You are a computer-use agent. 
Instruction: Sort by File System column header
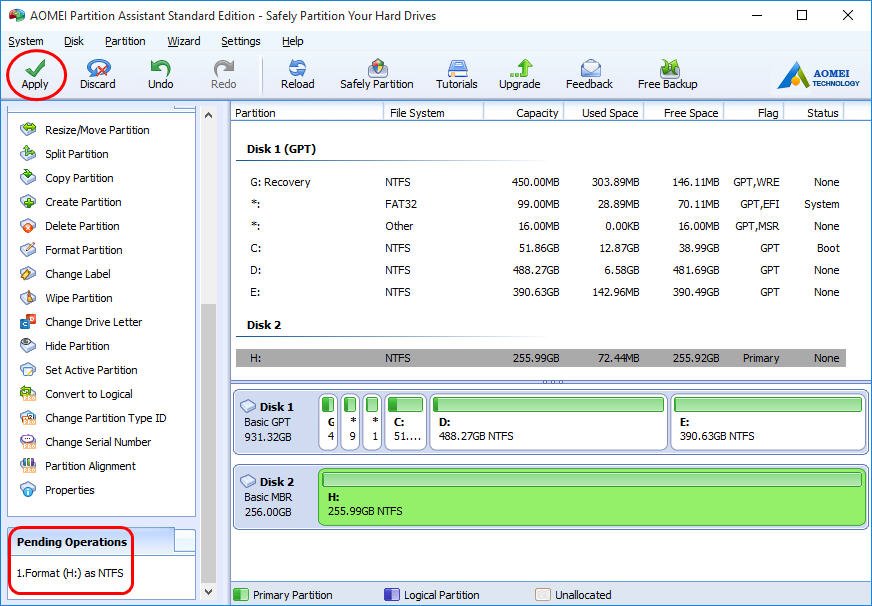click(434, 113)
